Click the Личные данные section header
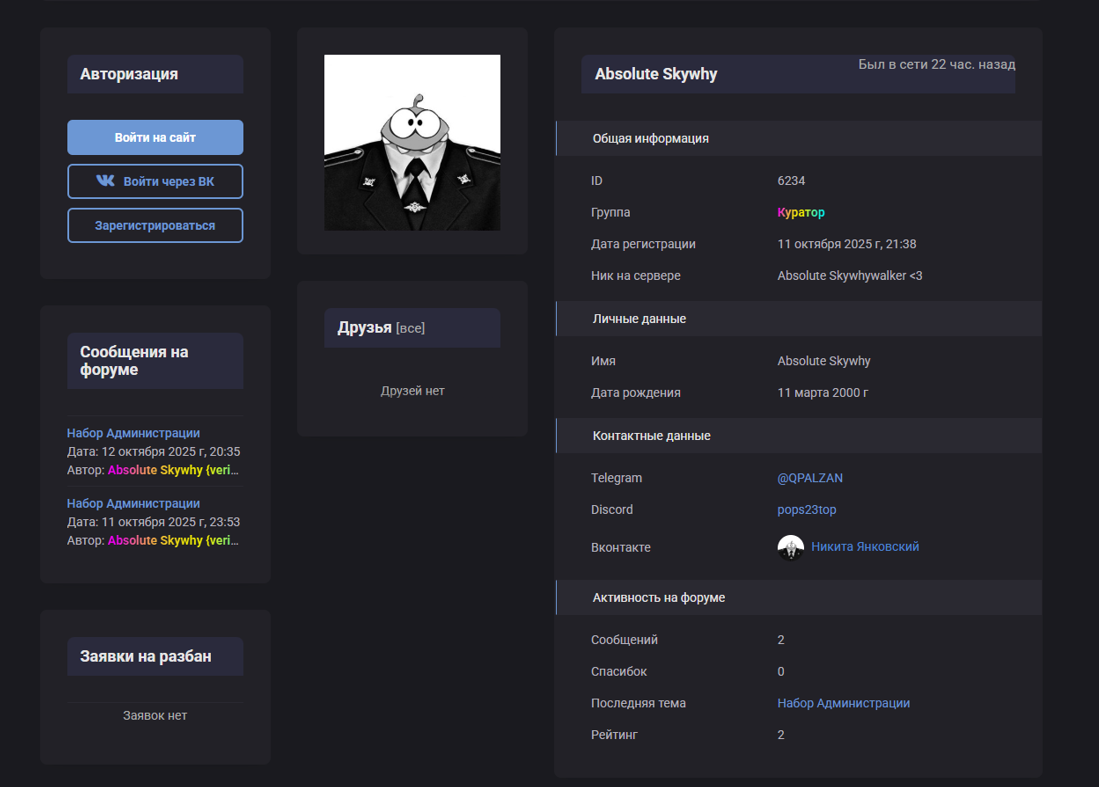Screen dimensions: 1099x787 (x=639, y=319)
